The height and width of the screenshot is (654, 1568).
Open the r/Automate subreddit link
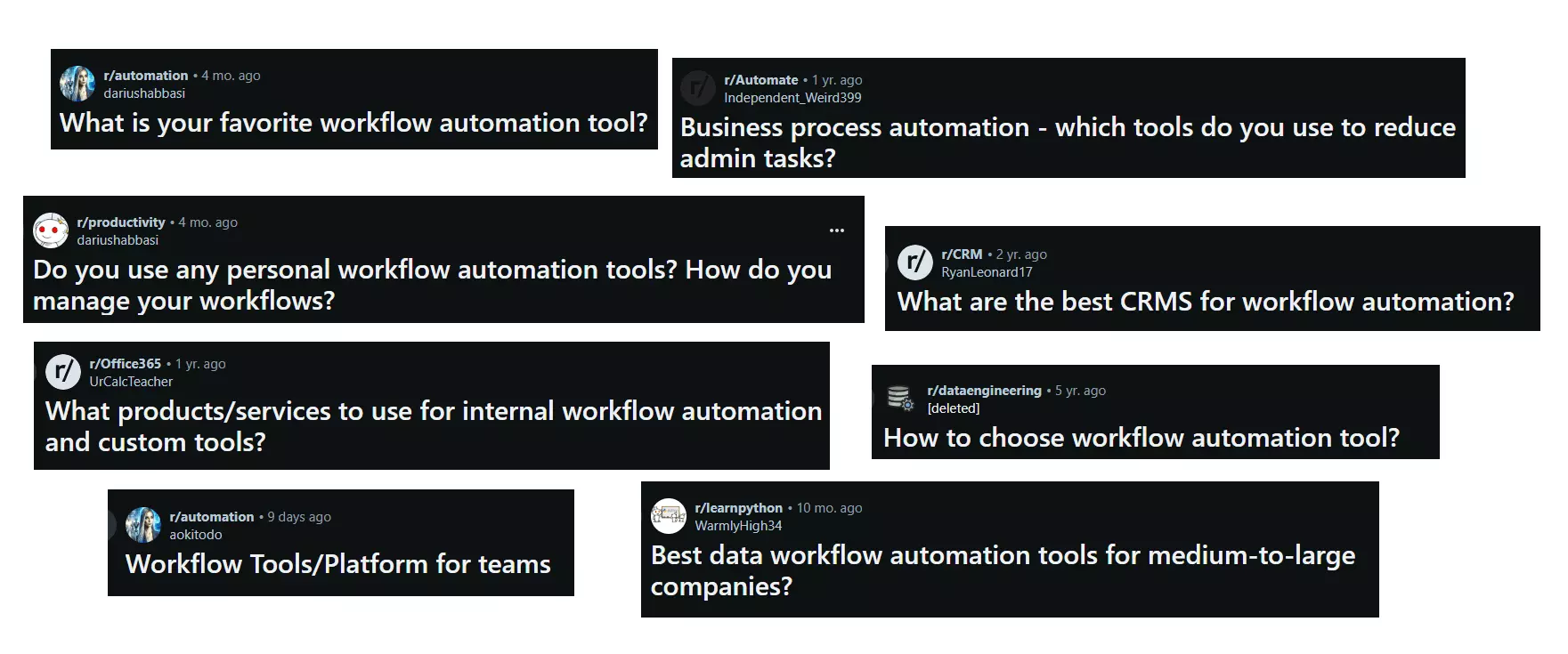[761, 80]
